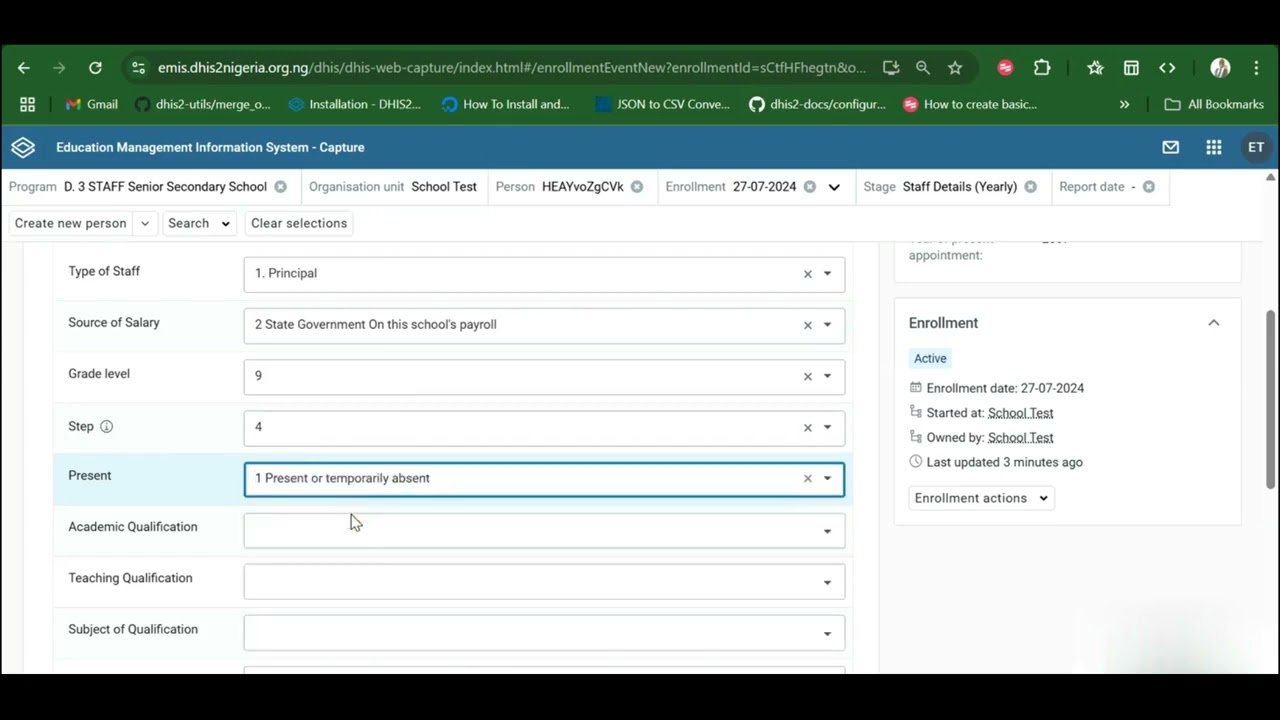Reload the page with refresh icon
Image resolution: width=1280 pixels, height=720 pixels.
[x=95, y=68]
